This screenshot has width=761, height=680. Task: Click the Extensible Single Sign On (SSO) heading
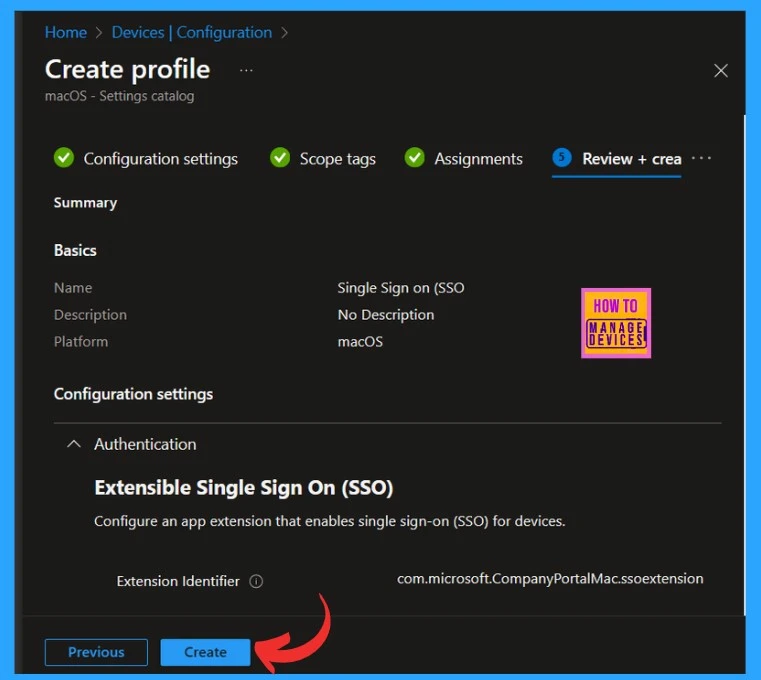(244, 488)
